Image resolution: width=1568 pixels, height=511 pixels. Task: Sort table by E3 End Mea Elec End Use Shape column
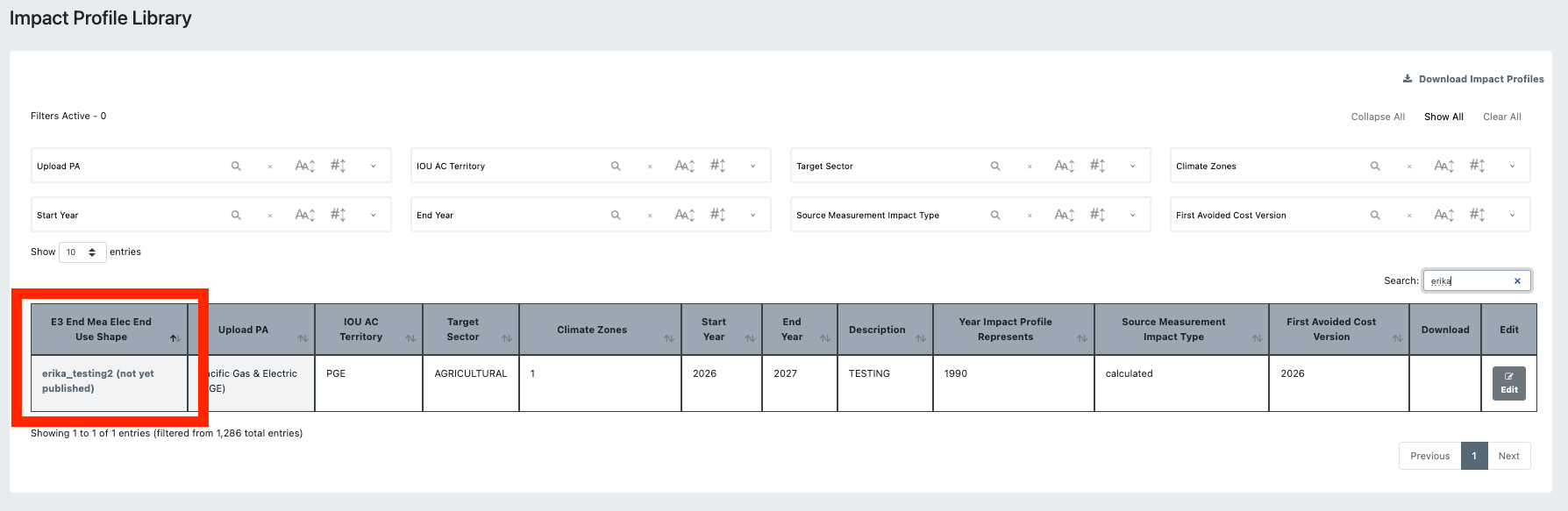click(109, 330)
